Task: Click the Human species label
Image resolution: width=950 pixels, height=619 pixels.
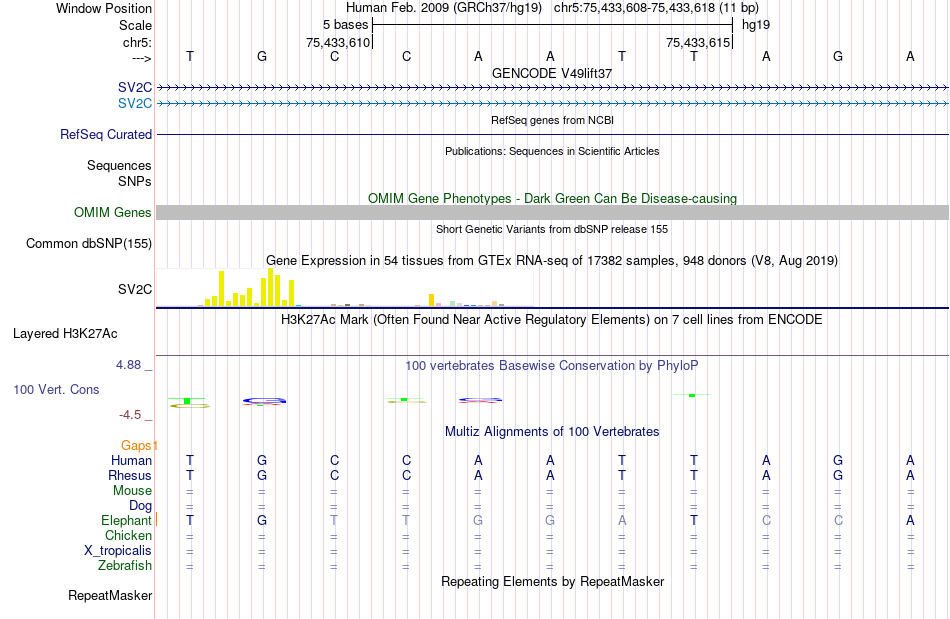Action: (131, 461)
